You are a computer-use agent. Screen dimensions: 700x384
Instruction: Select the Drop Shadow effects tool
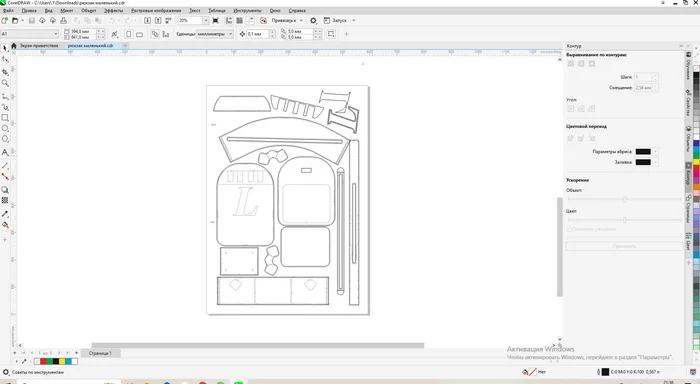5,190
